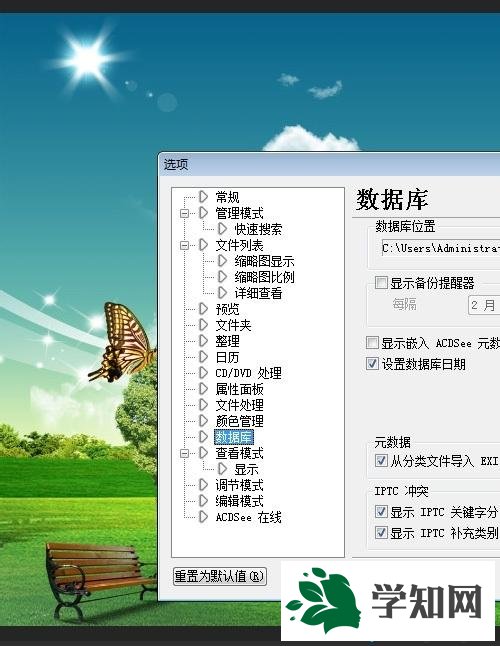Click the arrow icon beside 颜色管理
The image size is (500, 646).
pos(203,421)
